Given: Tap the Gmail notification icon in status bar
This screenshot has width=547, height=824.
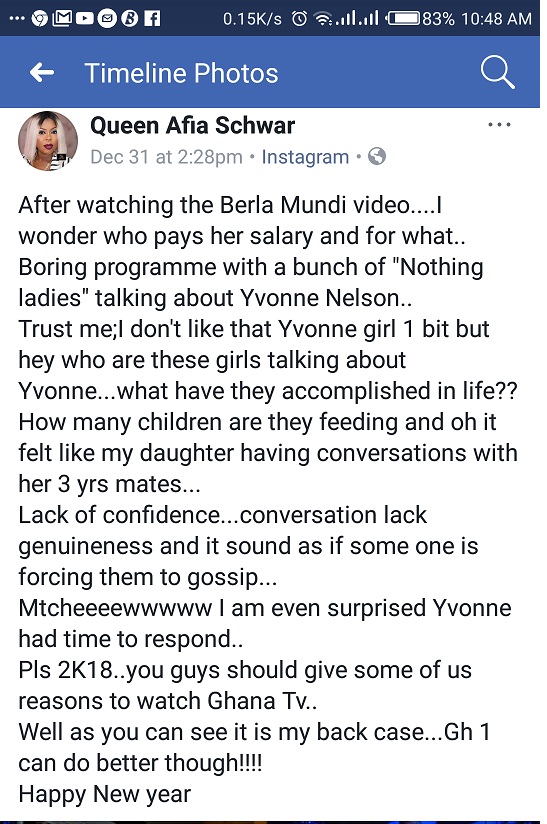Looking at the screenshot, I should click(x=62, y=18).
